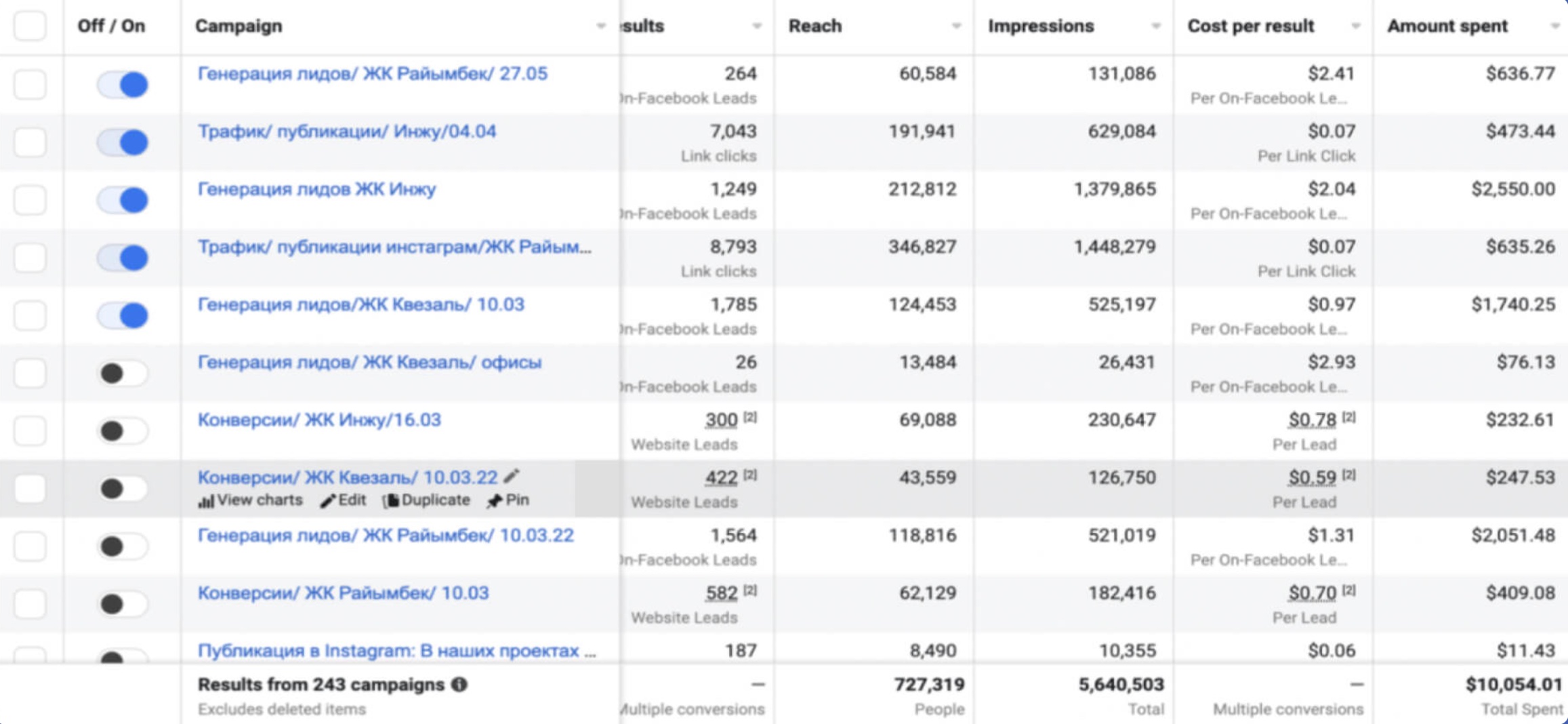Select the checkbox for Конверсии/ ЖК Квезаль/ 10.03.22
The image size is (1568, 724).
[30, 488]
